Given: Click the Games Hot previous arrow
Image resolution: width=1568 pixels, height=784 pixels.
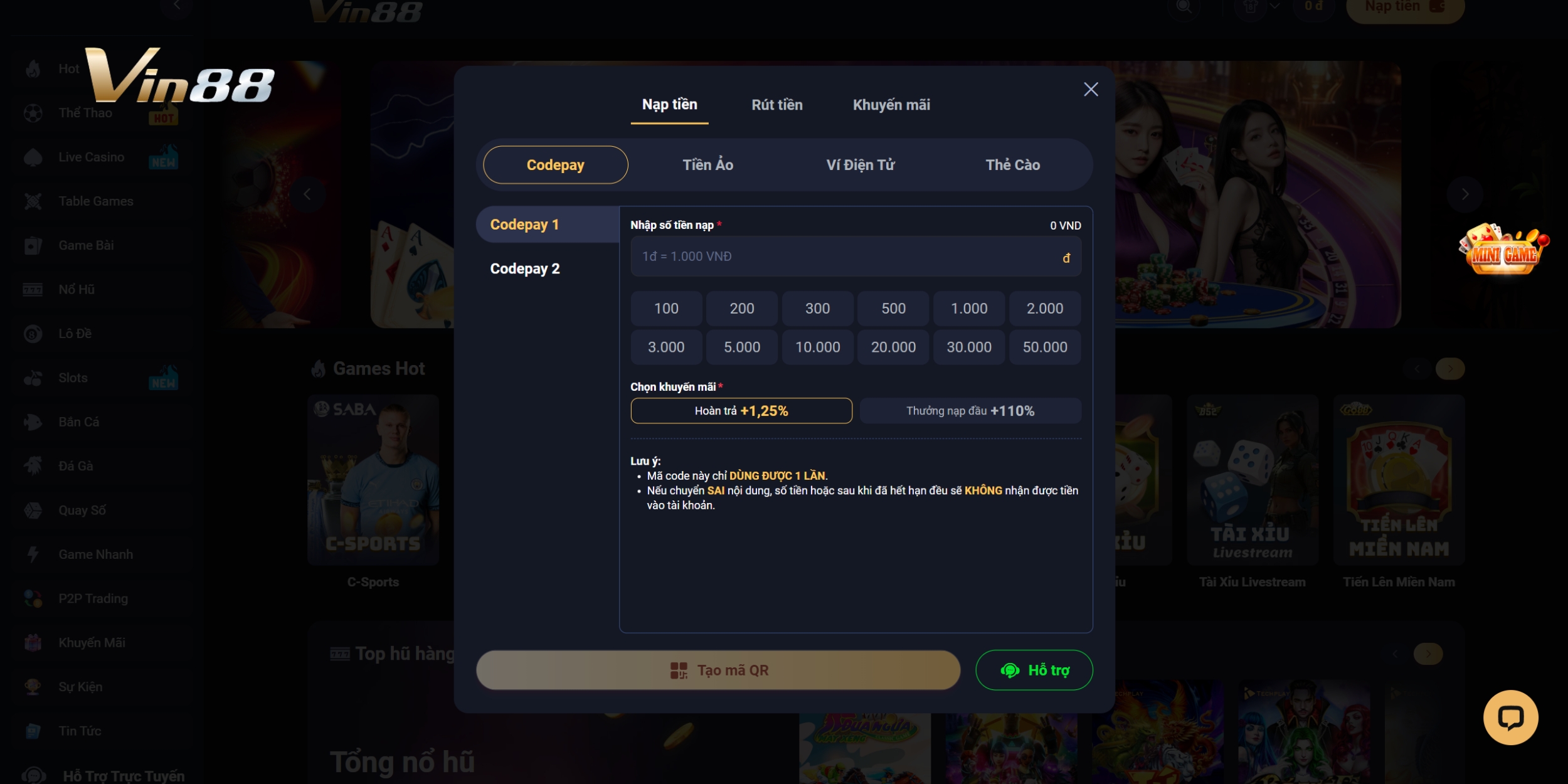Looking at the screenshot, I should 1417,369.
